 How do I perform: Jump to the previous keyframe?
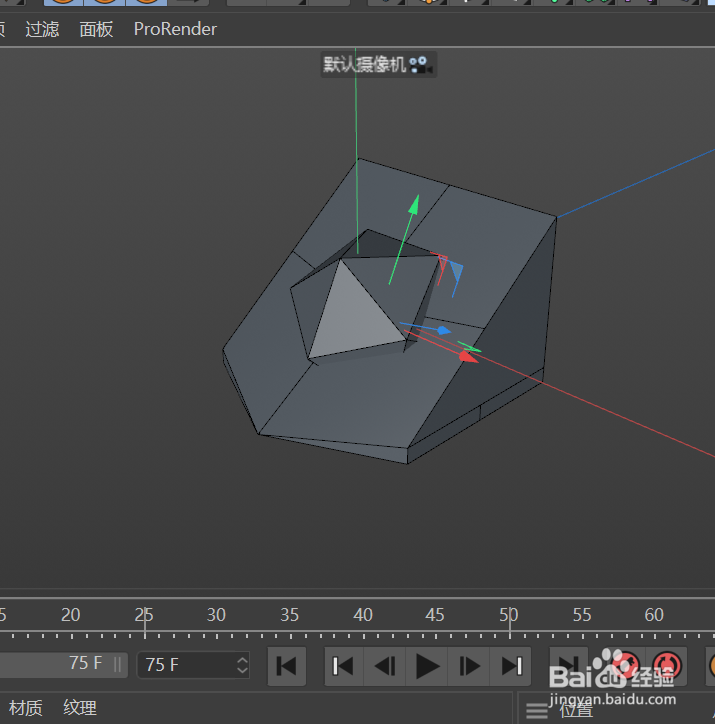343,666
